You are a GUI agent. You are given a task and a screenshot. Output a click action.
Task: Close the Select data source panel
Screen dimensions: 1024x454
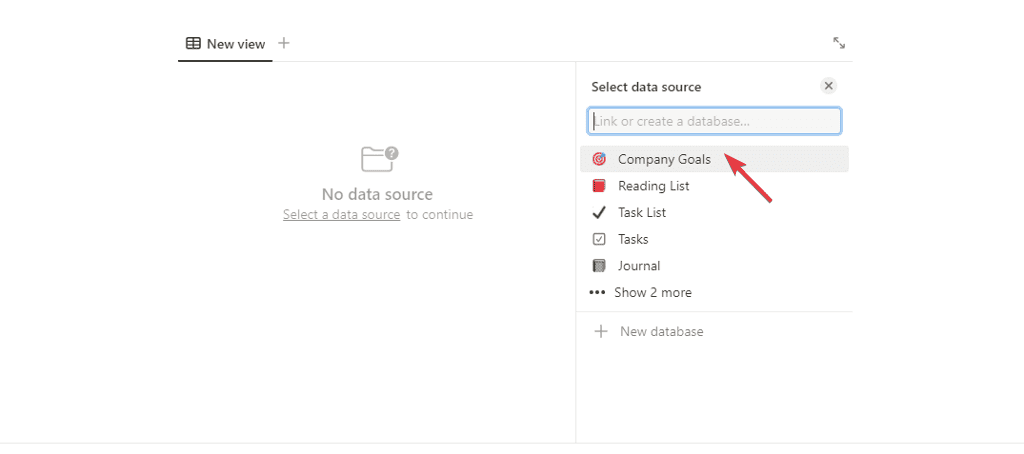tap(828, 86)
